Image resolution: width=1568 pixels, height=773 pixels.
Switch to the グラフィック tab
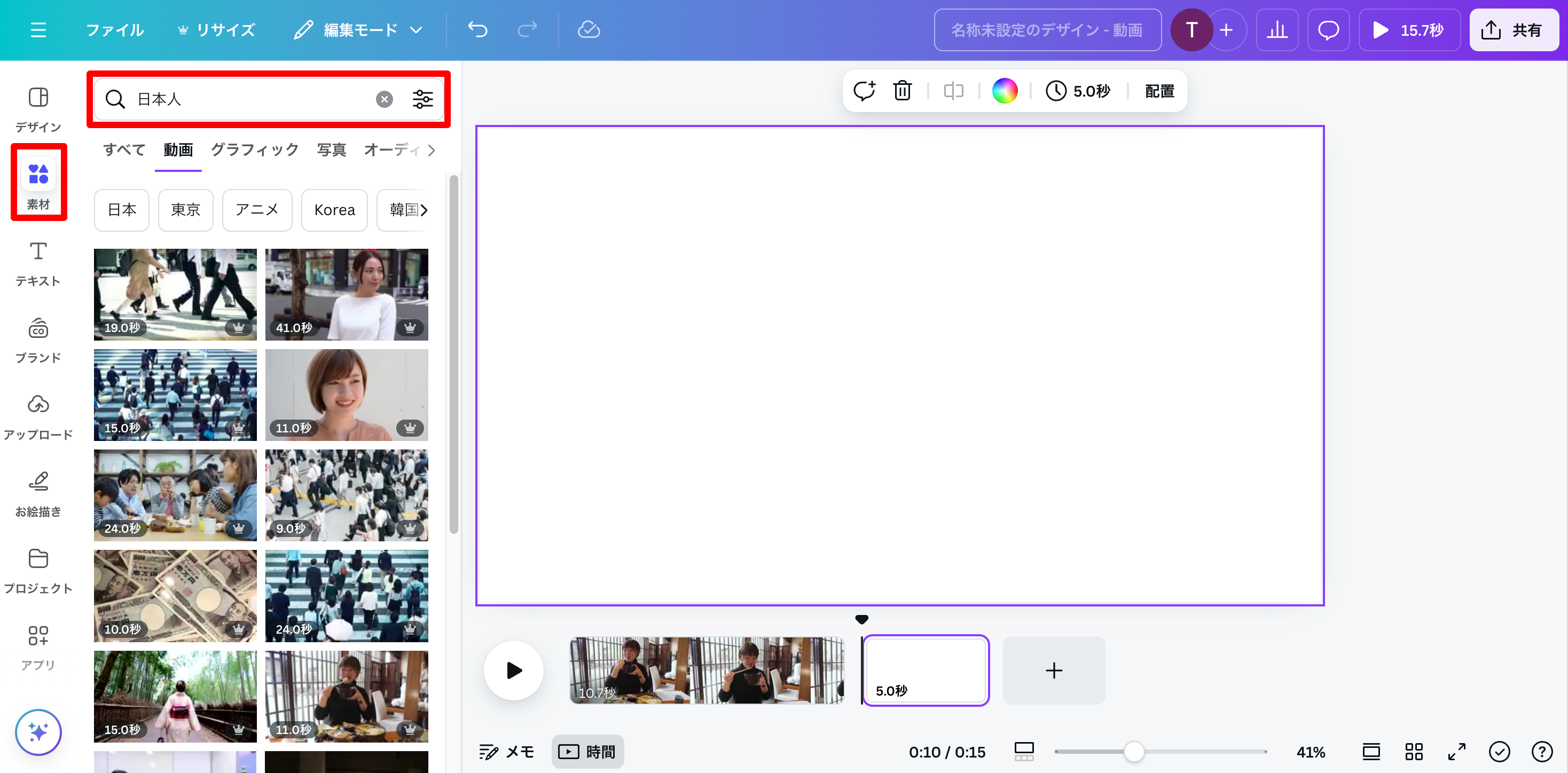254,149
